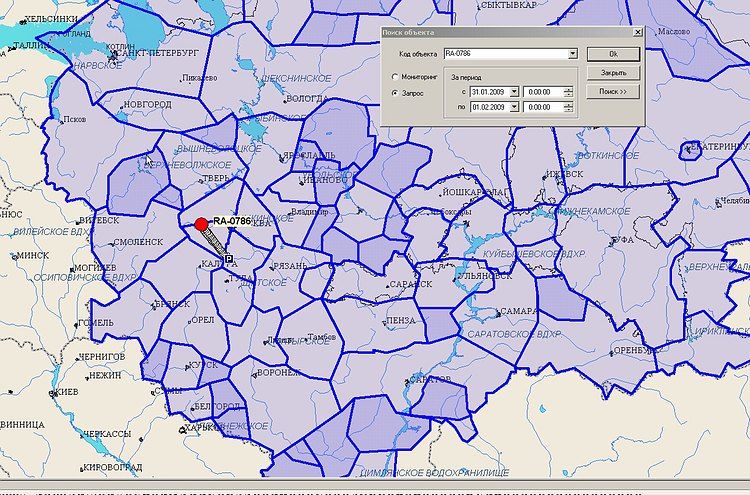Open the start date 31.01.2009 dropdown
Image resolution: width=750 pixels, height=495 pixels.
[513, 92]
